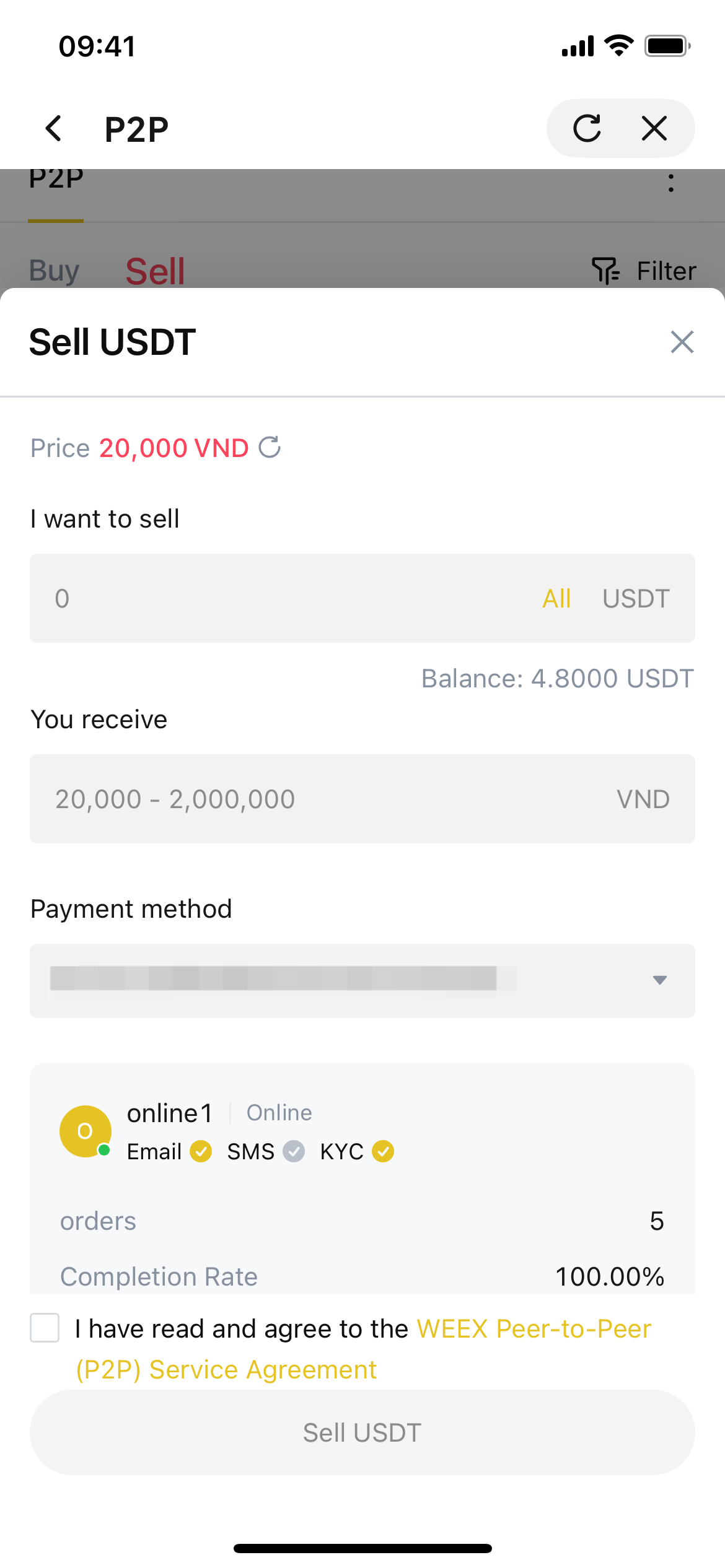Select the Sell tab
The width and height of the screenshot is (725, 1568).
155,271
